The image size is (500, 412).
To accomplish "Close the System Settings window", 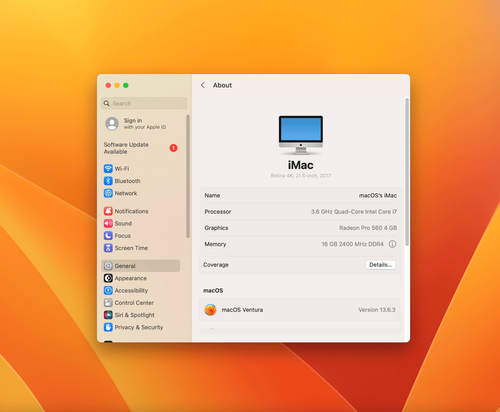I will click(x=108, y=85).
